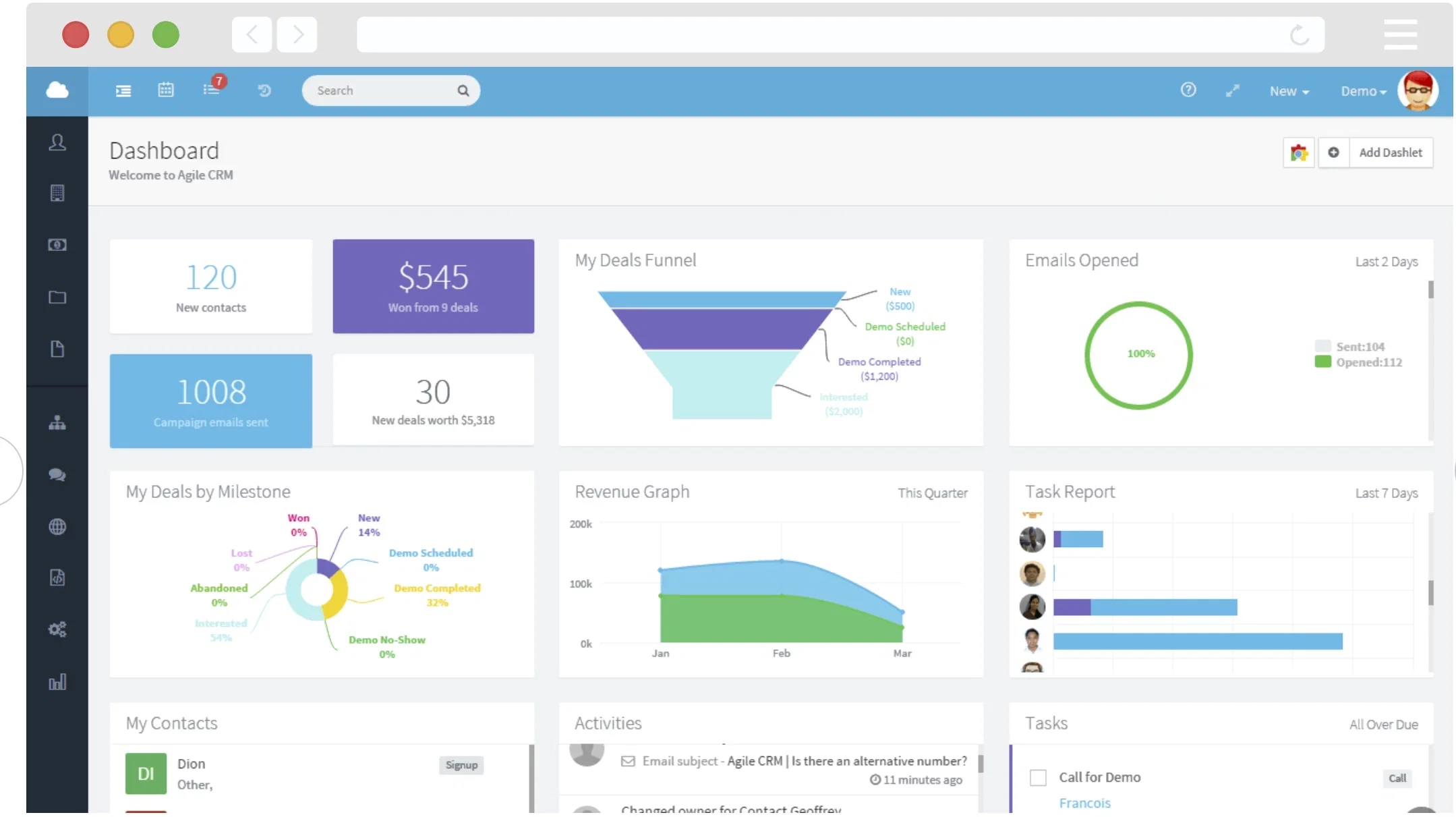Click the Add Dashlet button
1456x817 pixels.
tap(1390, 152)
